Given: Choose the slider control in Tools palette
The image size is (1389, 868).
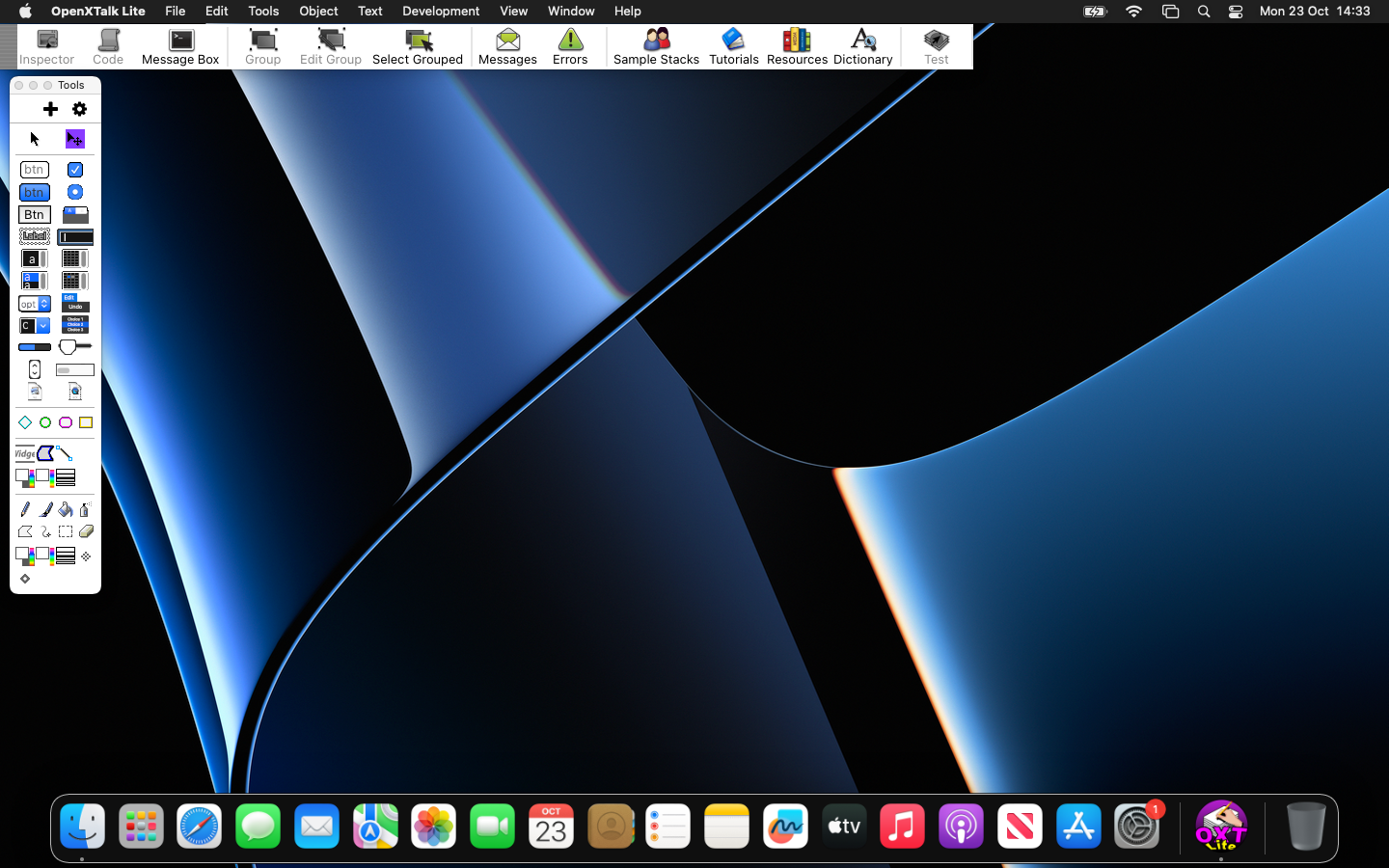Looking at the screenshot, I should (75, 346).
